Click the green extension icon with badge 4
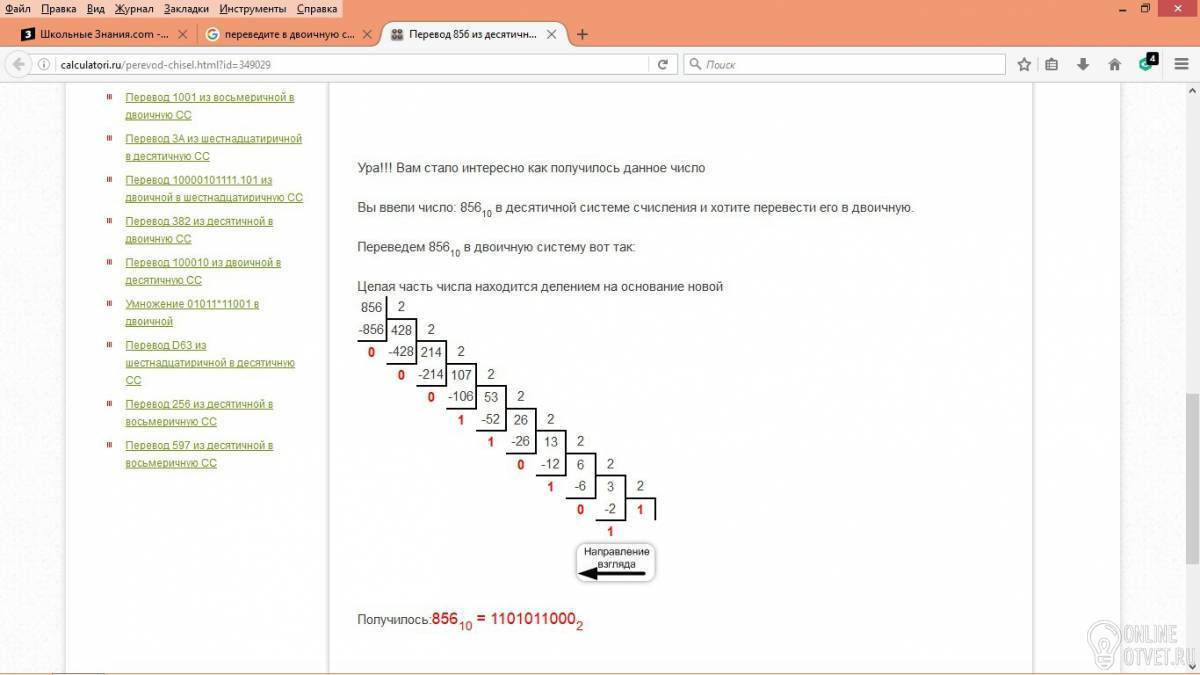This screenshot has width=1200, height=675. (x=1148, y=63)
